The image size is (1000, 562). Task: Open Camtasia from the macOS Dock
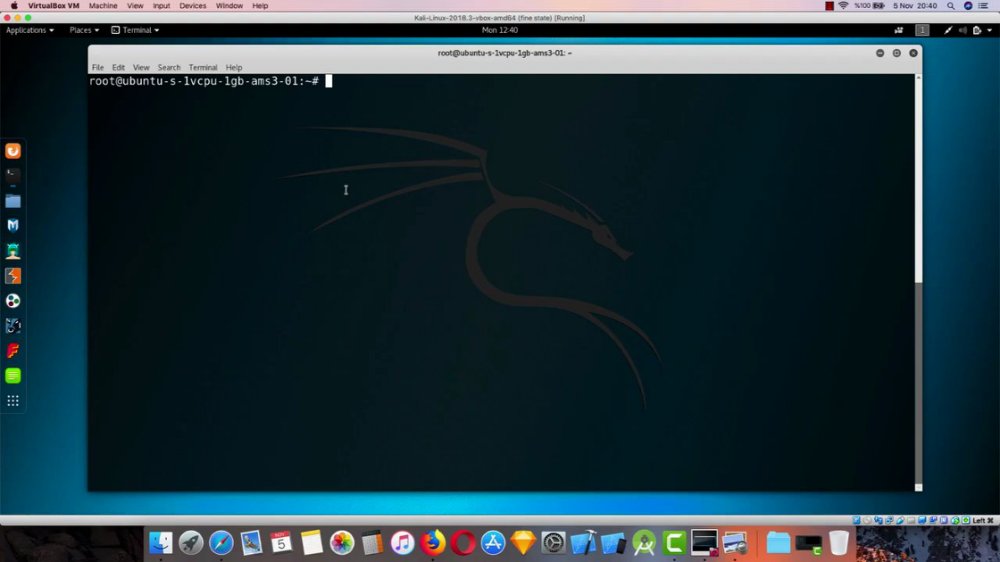pyautogui.click(x=674, y=543)
